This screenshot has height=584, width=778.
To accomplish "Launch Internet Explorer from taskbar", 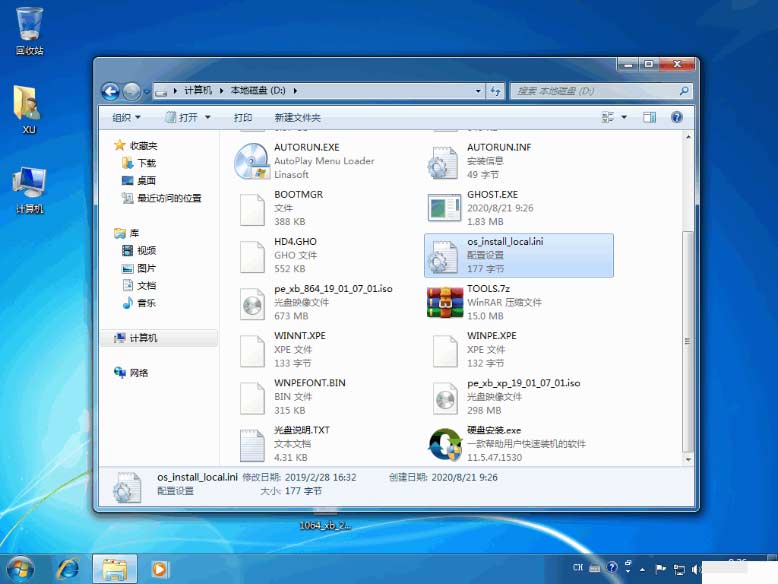I will click(x=68, y=569).
